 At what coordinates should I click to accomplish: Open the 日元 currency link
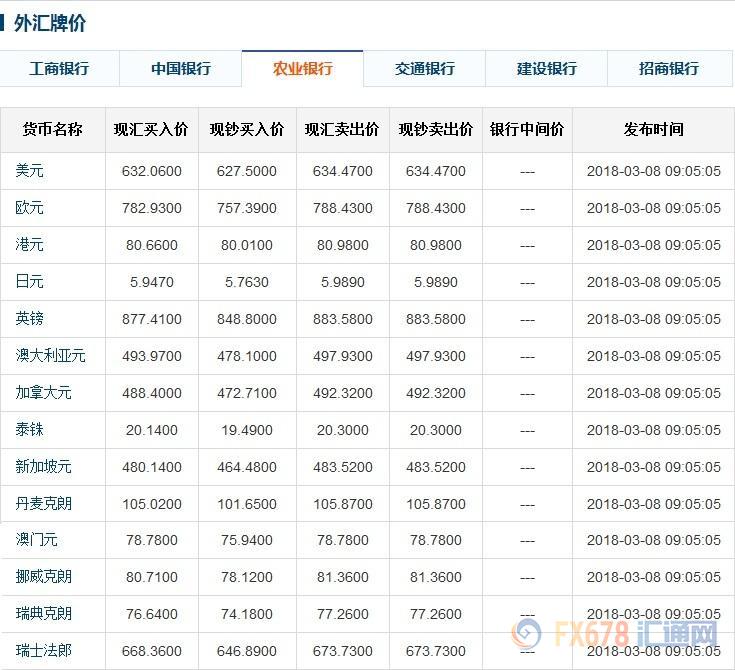point(29,282)
